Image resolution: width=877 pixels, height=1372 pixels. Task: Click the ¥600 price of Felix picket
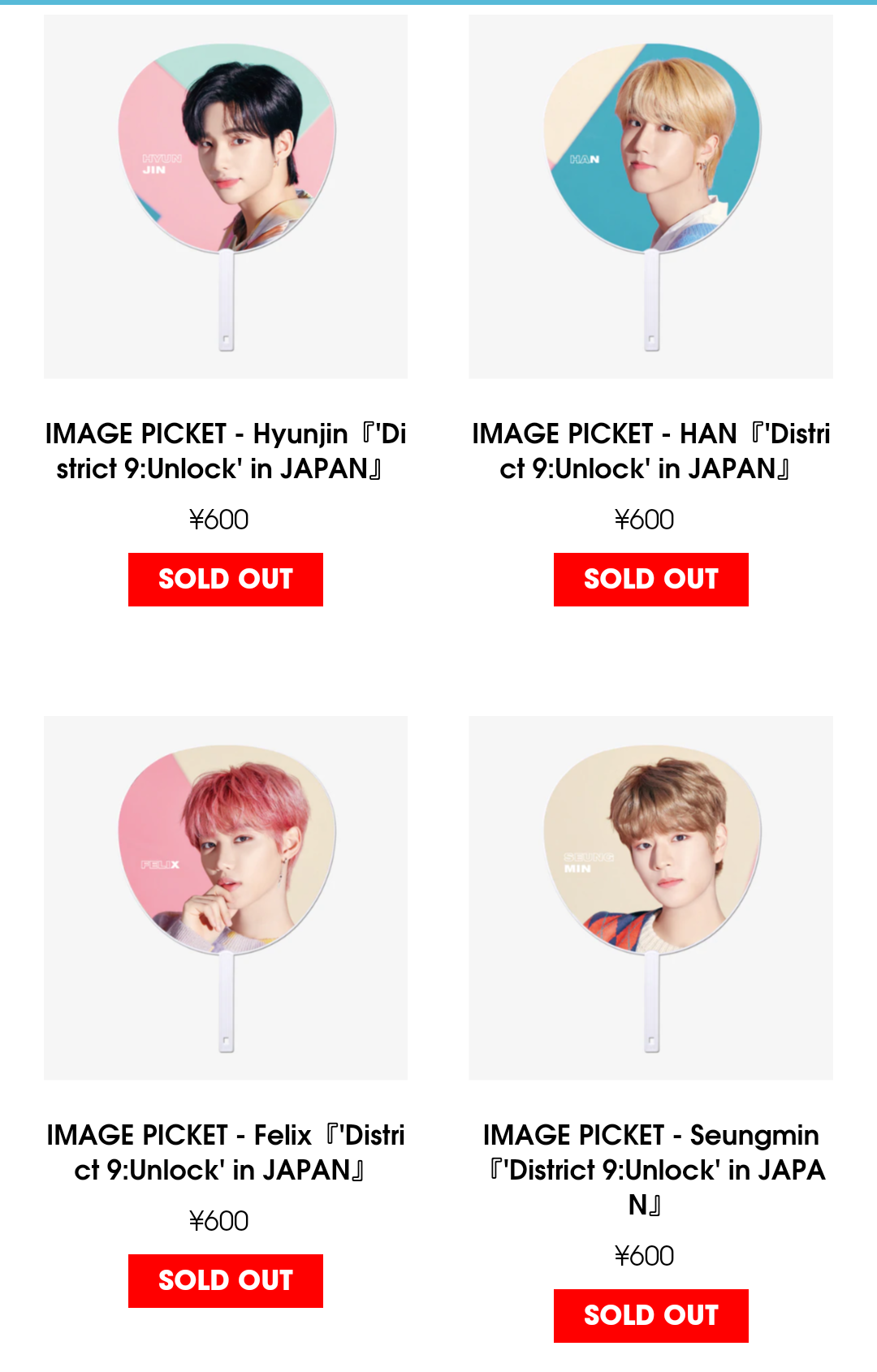coord(219,1221)
